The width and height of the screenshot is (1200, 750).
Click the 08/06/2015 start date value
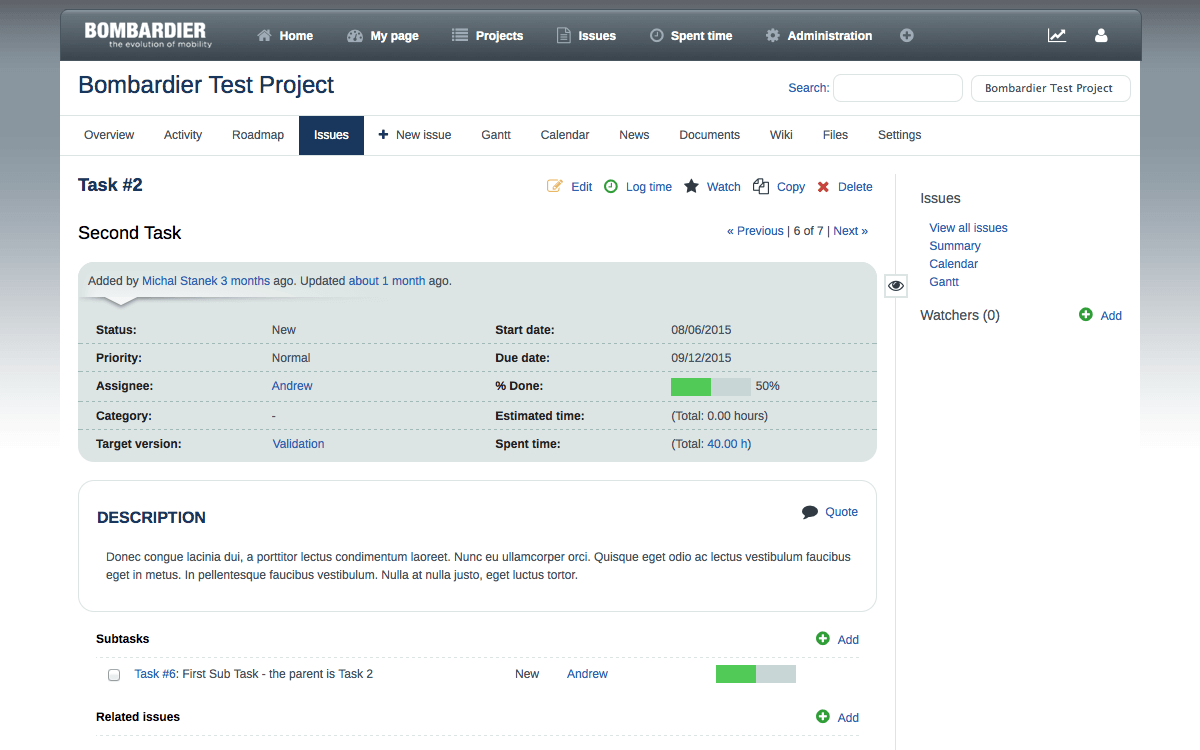click(701, 330)
